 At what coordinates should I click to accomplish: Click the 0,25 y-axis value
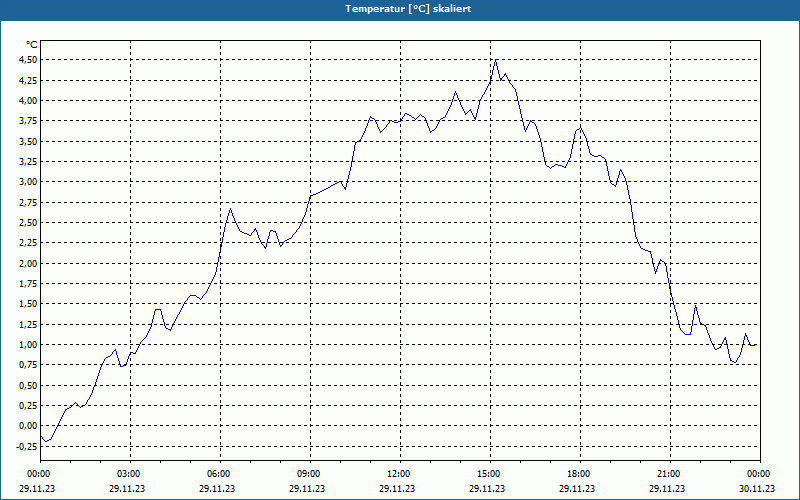[29, 406]
